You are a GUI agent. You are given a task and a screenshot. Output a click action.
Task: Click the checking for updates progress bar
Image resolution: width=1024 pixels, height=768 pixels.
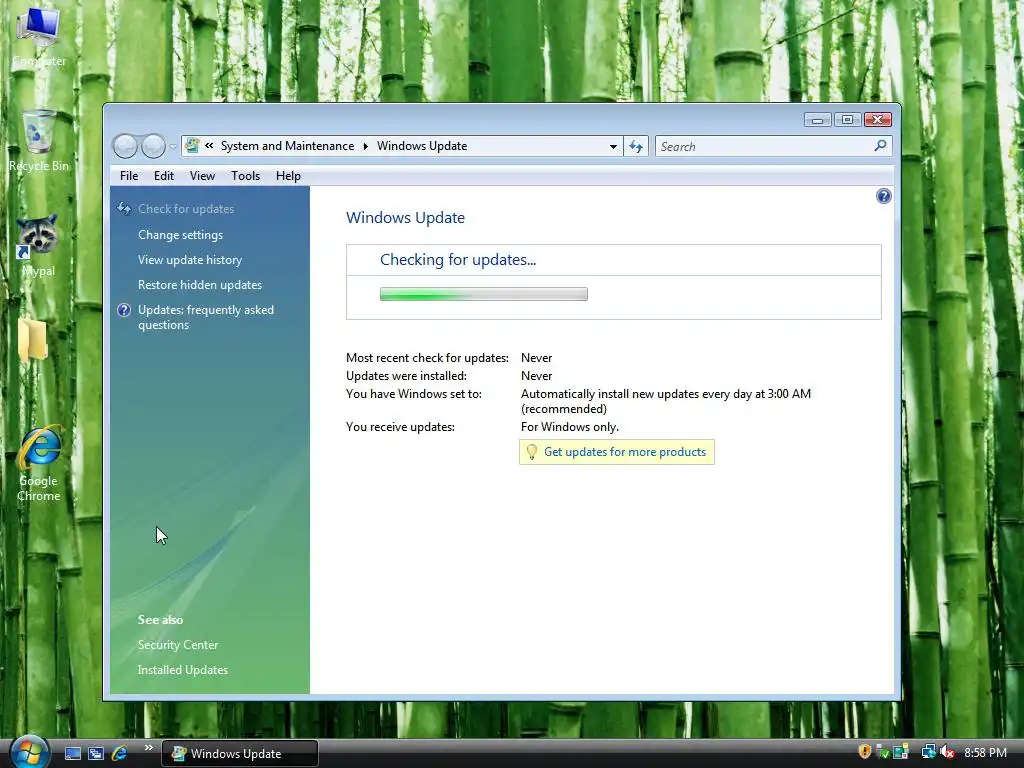(x=484, y=294)
